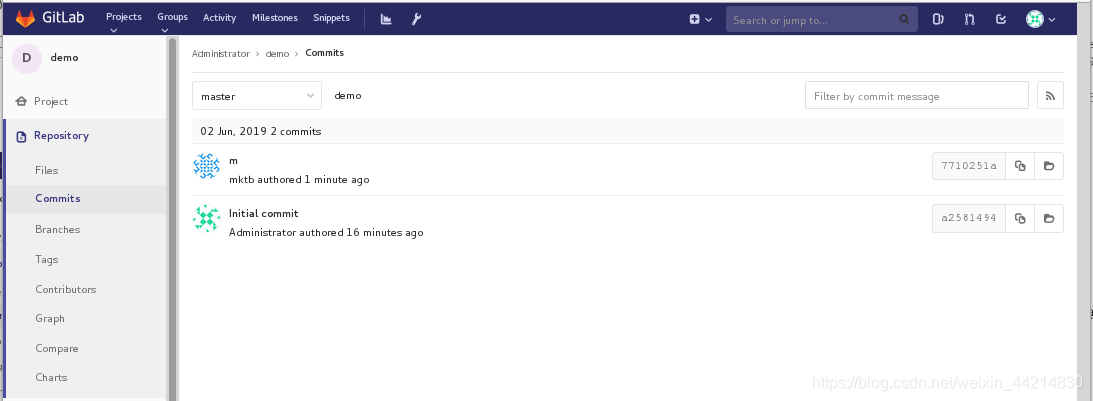Open Compare in the sidebar
1093x401 pixels.
tap(56, 349)
